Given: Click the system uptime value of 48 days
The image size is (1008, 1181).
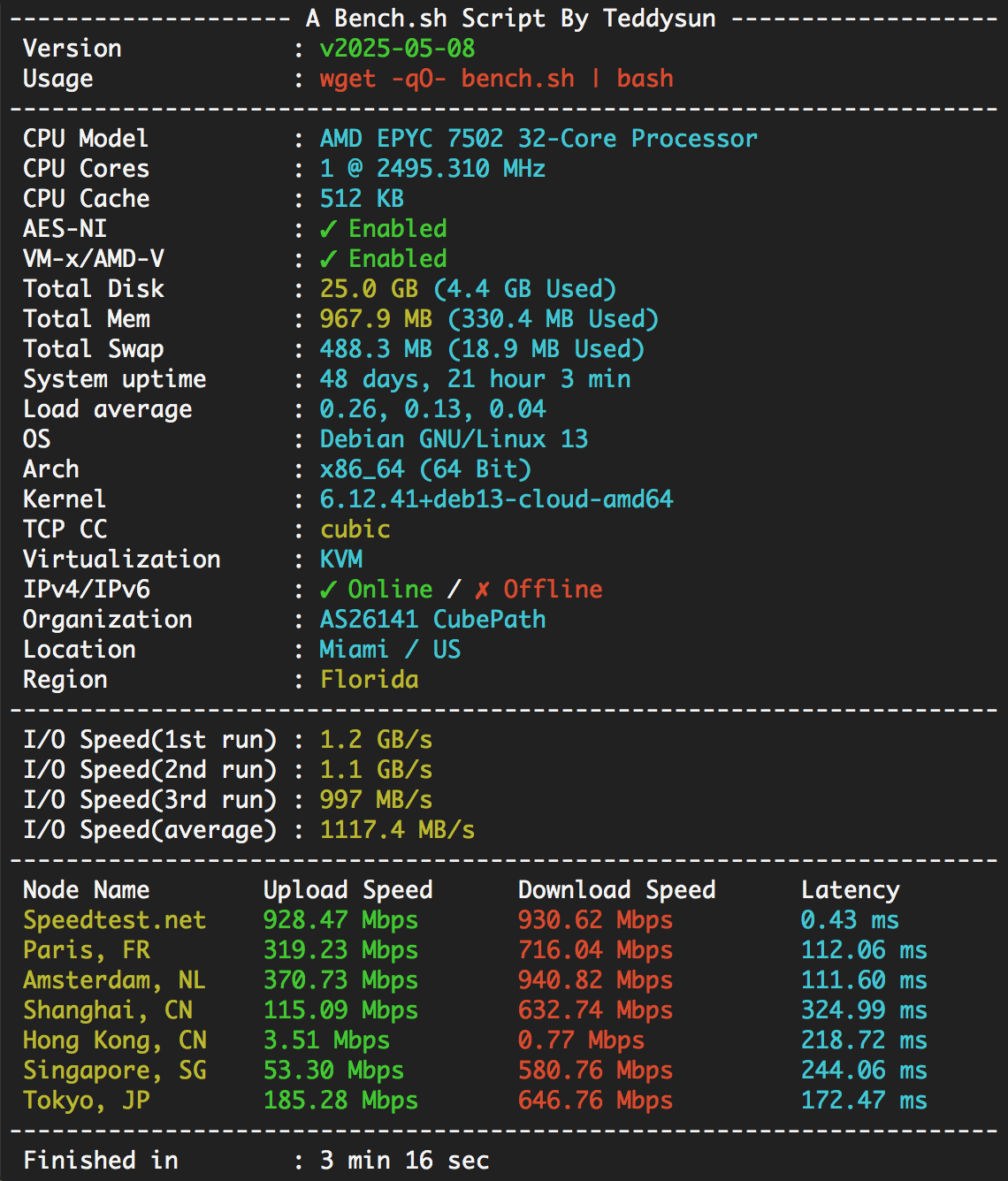Looking at the screenshot, I should (x=475, y=379).
